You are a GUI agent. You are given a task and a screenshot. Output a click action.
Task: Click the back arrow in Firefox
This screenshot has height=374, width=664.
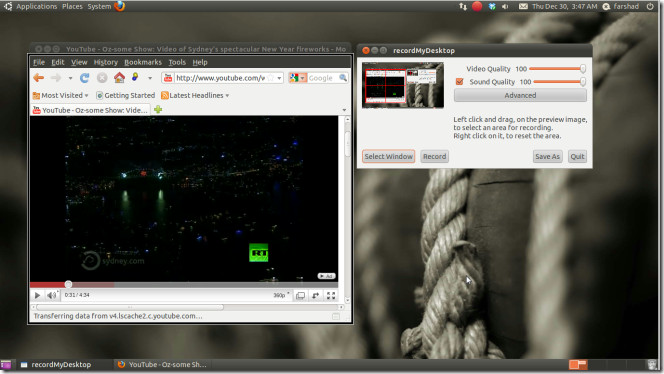pos(39,78)
